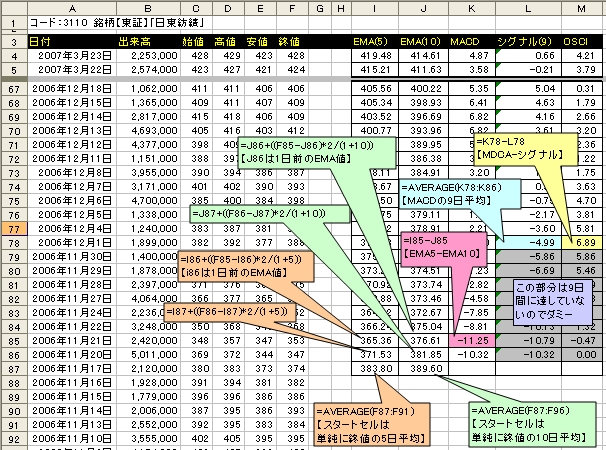Click the 'シグナル(9)' header cell
Viewport: 606px width, 450px height.
(x=528, y=42)
